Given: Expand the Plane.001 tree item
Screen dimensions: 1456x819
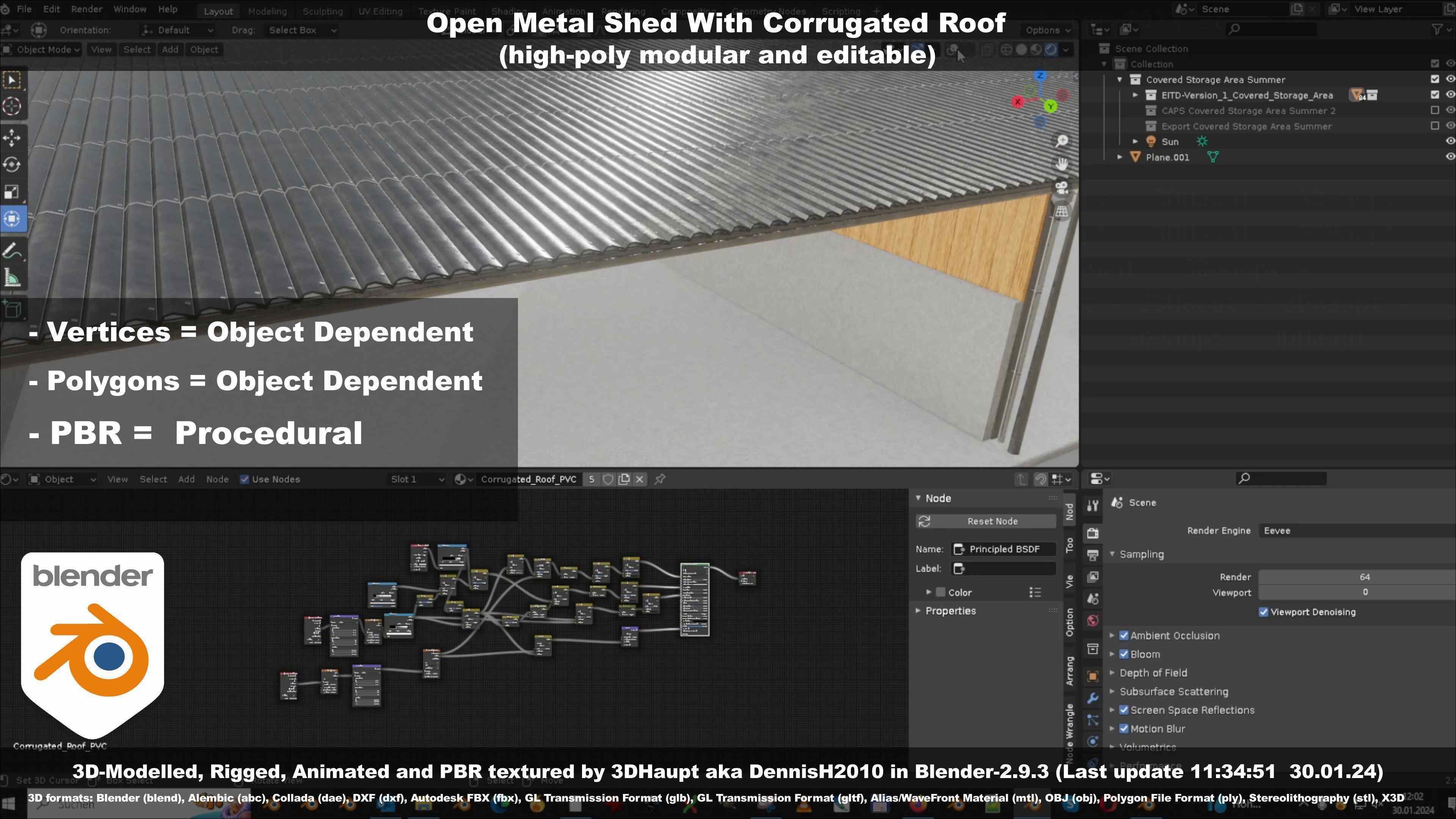Looking at the screenshot, I should 1120,157.
